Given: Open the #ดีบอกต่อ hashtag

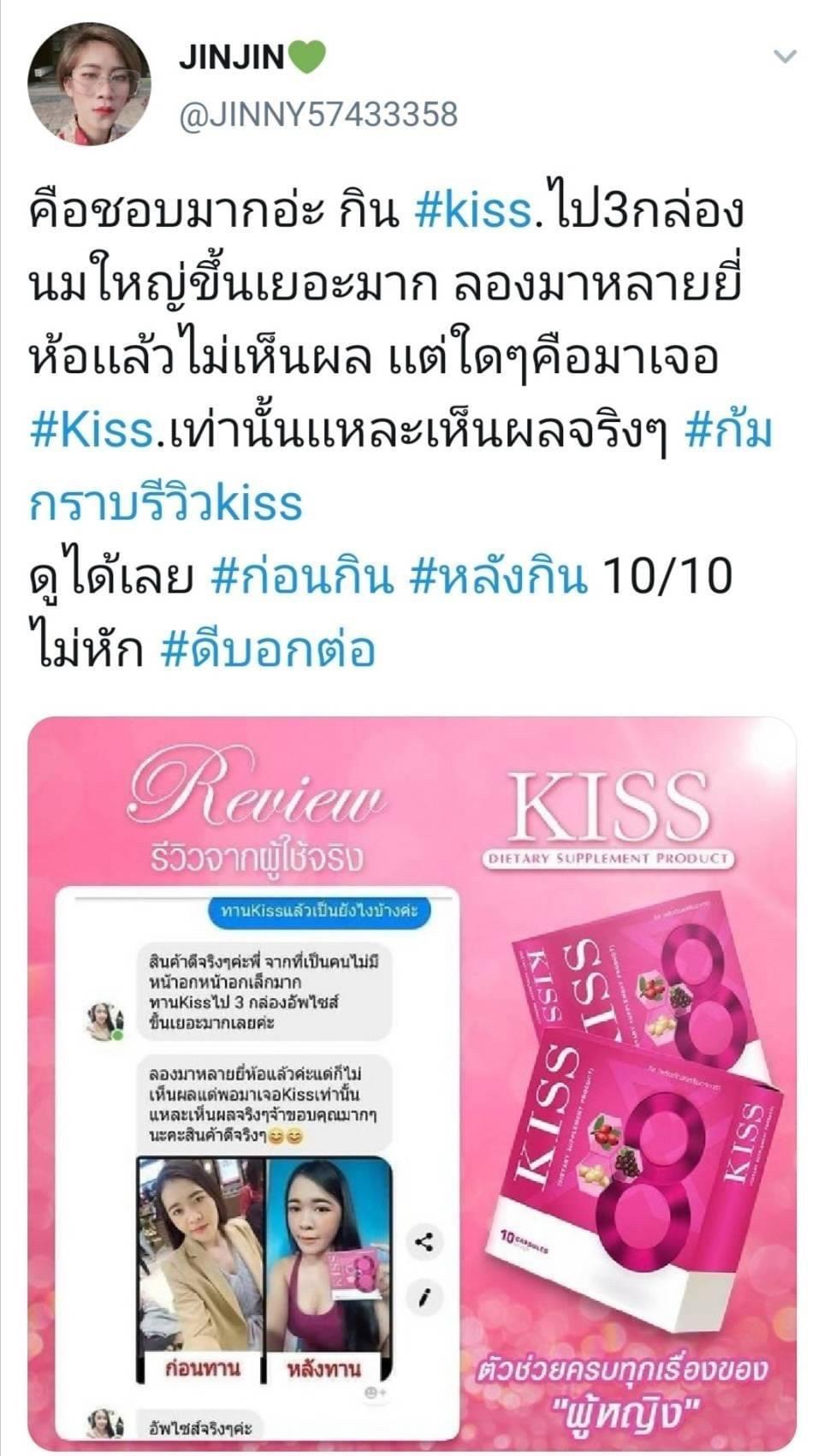Looking at the screenshot, I should [268, 651].
